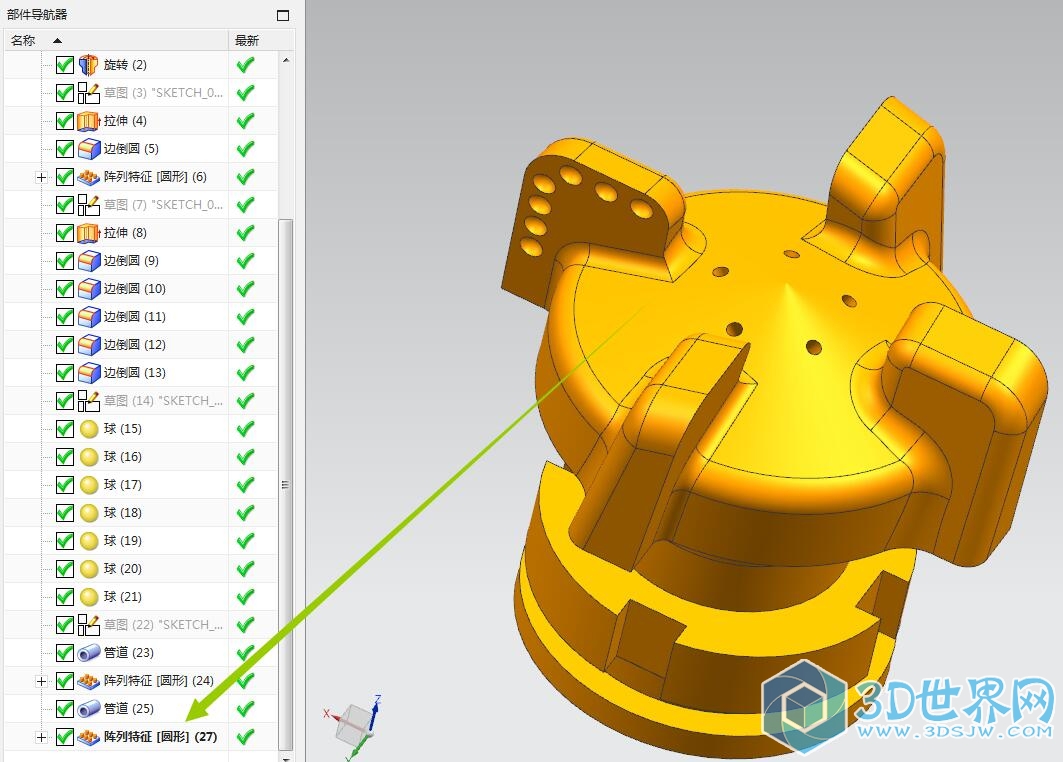This screenshot has height=762, width=1063.
Task: Select the 拉伸 (4) extrude icon
Action: point(89,121)
